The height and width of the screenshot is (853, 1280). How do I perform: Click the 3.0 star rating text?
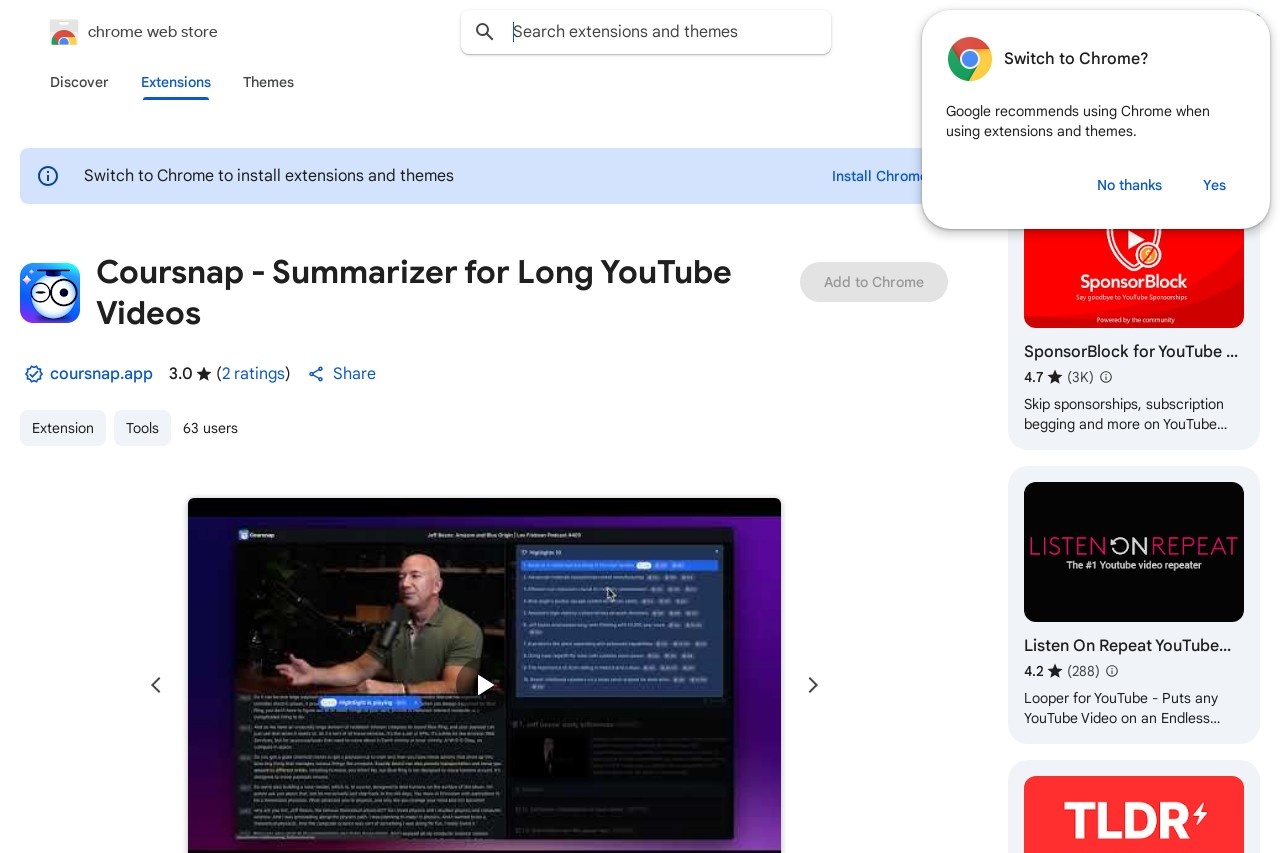tap(190, 374)
